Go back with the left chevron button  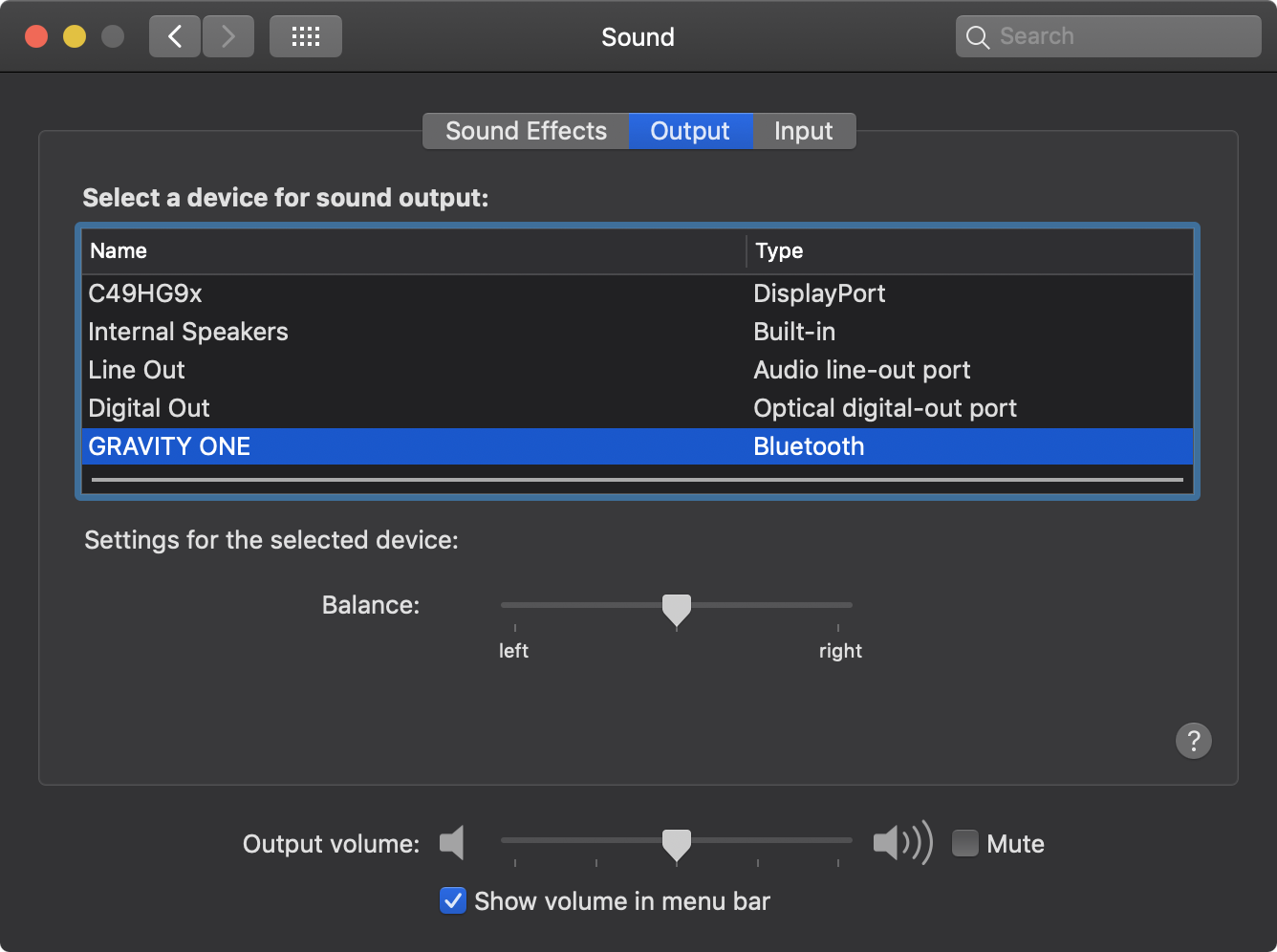175,37
